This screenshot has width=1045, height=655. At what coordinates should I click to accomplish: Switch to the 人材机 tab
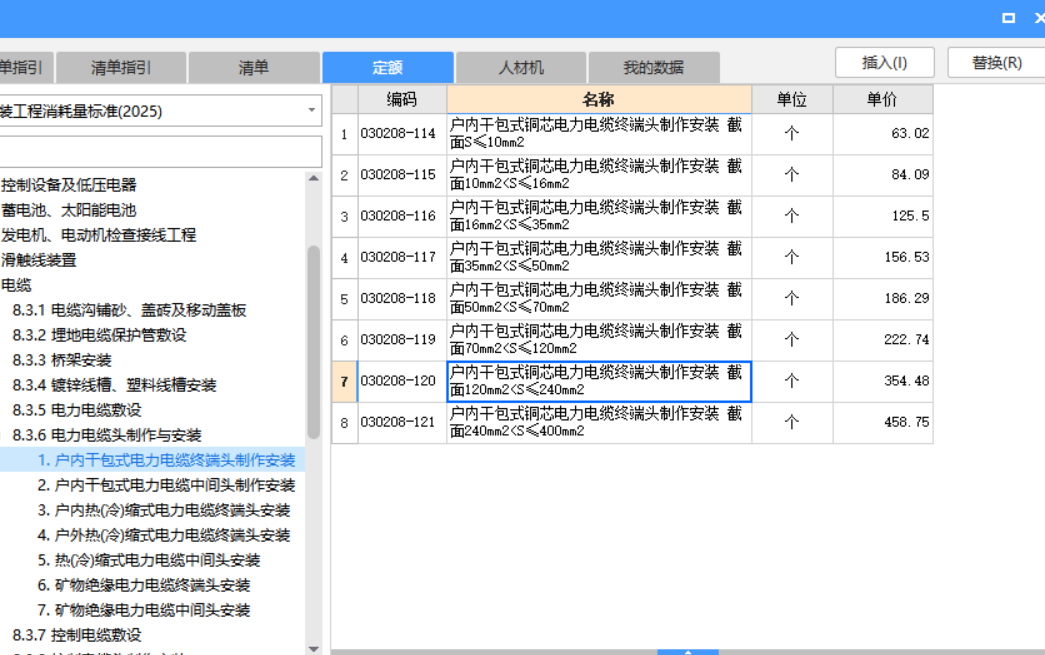(x=520, y=67)
